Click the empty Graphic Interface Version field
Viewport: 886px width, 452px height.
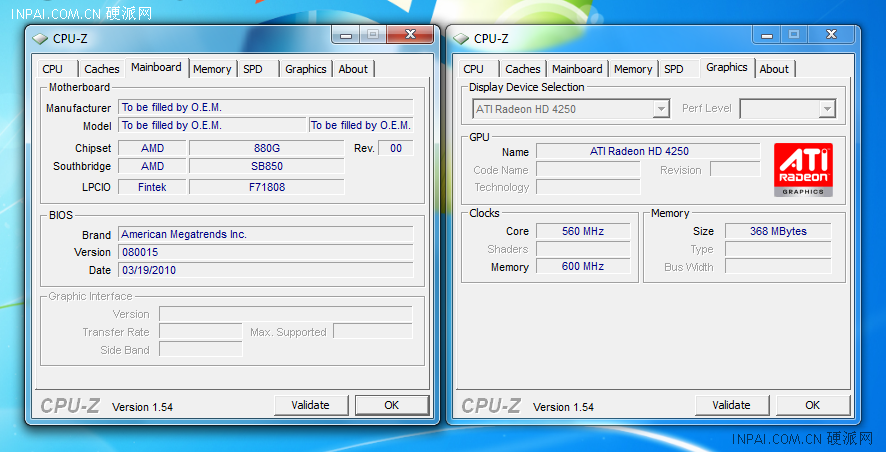[x=286, y=314]
